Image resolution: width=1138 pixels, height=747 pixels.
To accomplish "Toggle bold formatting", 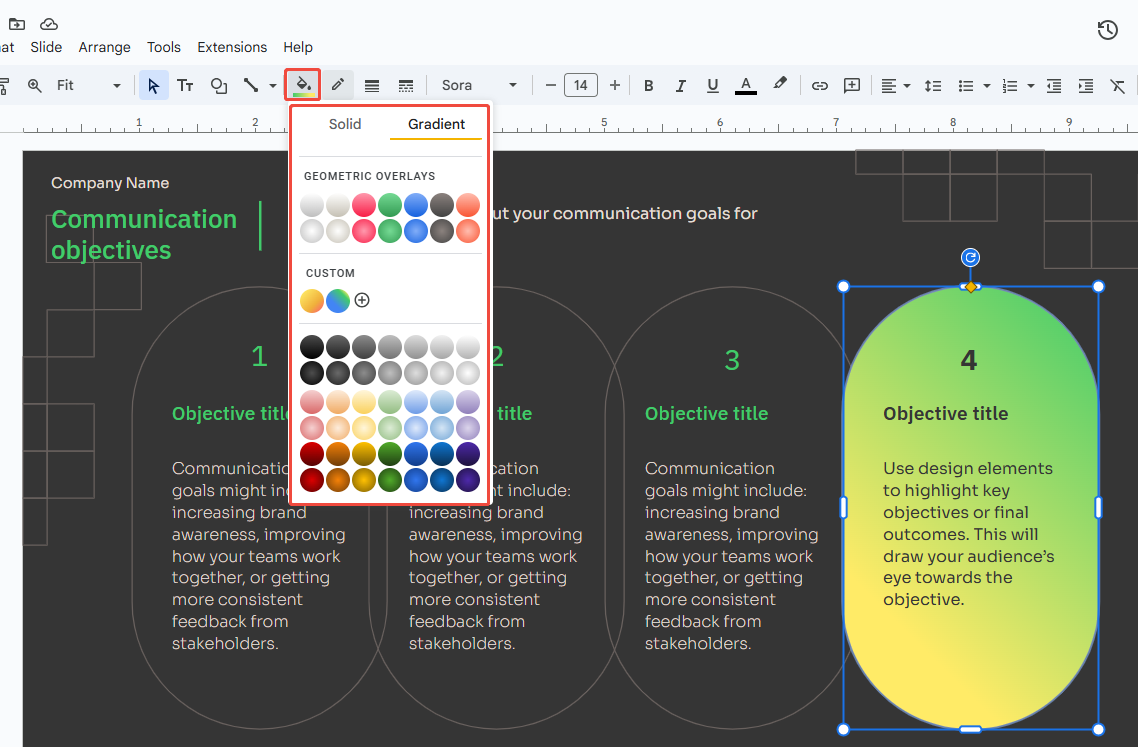I will [648, 85].
